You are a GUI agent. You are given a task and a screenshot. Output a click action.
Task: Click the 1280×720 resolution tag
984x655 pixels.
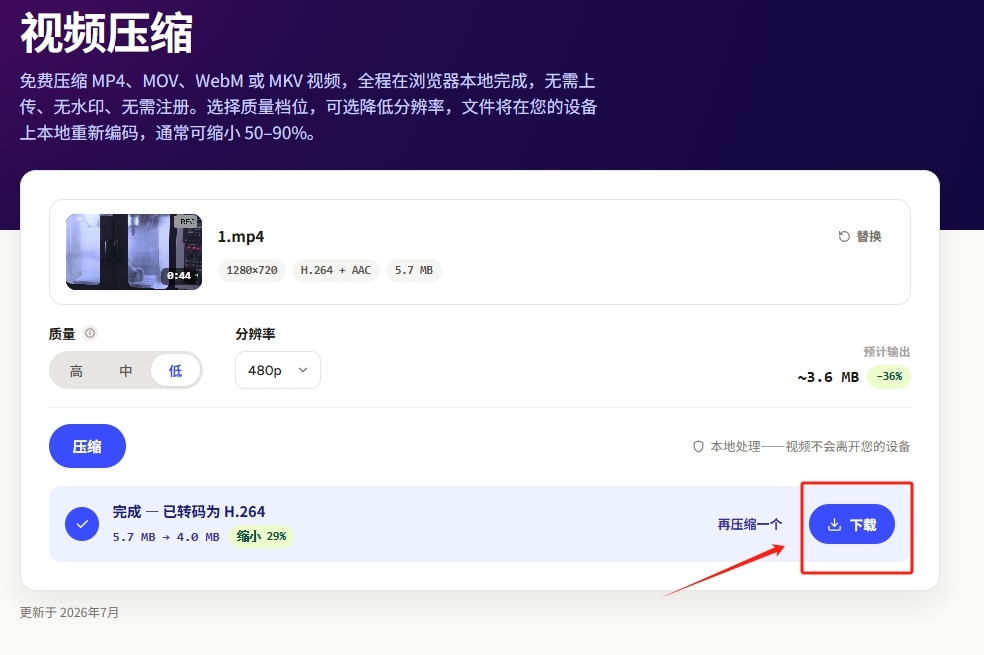click(252, 270)
